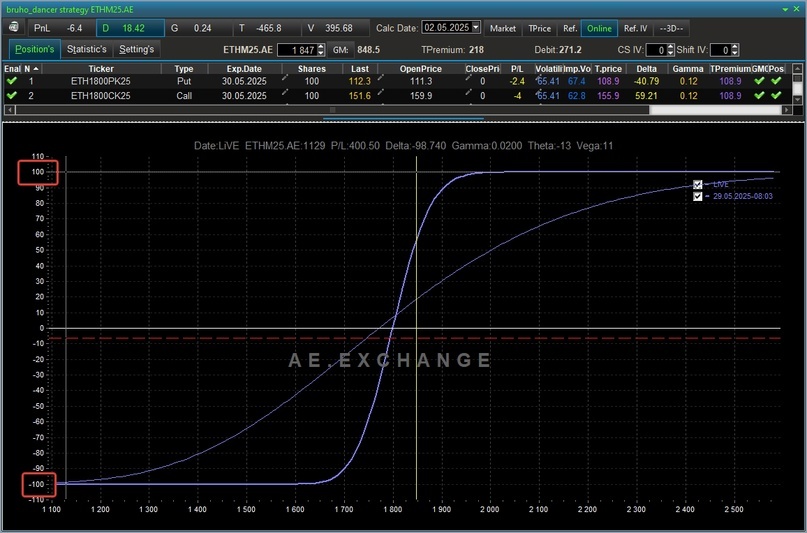Click the T.price value 155.9

pos(608,96)
